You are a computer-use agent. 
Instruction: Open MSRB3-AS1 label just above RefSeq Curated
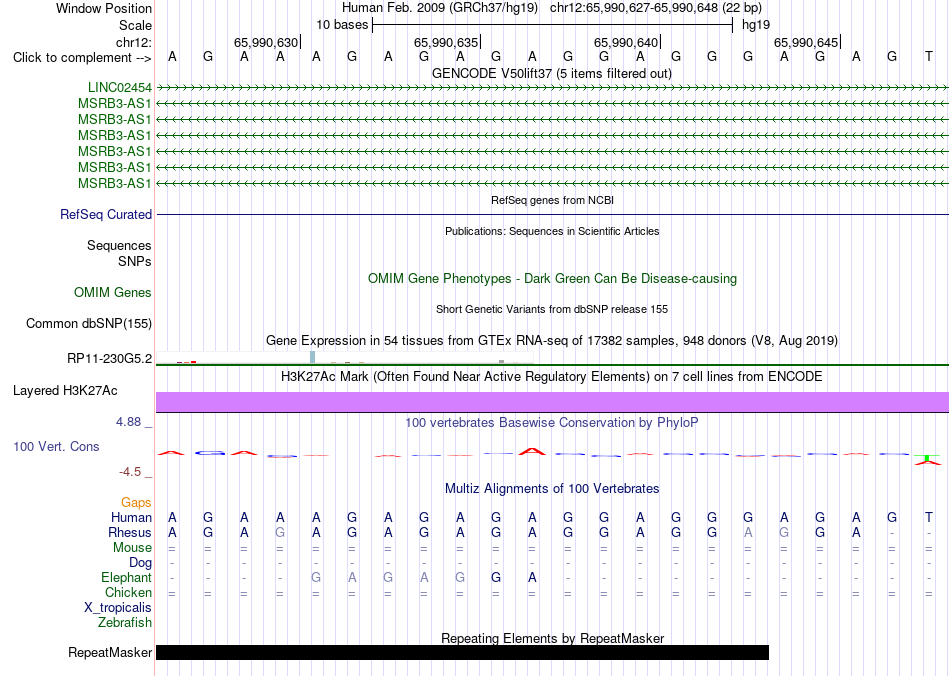pyautogui.click(x=115, y=183)
